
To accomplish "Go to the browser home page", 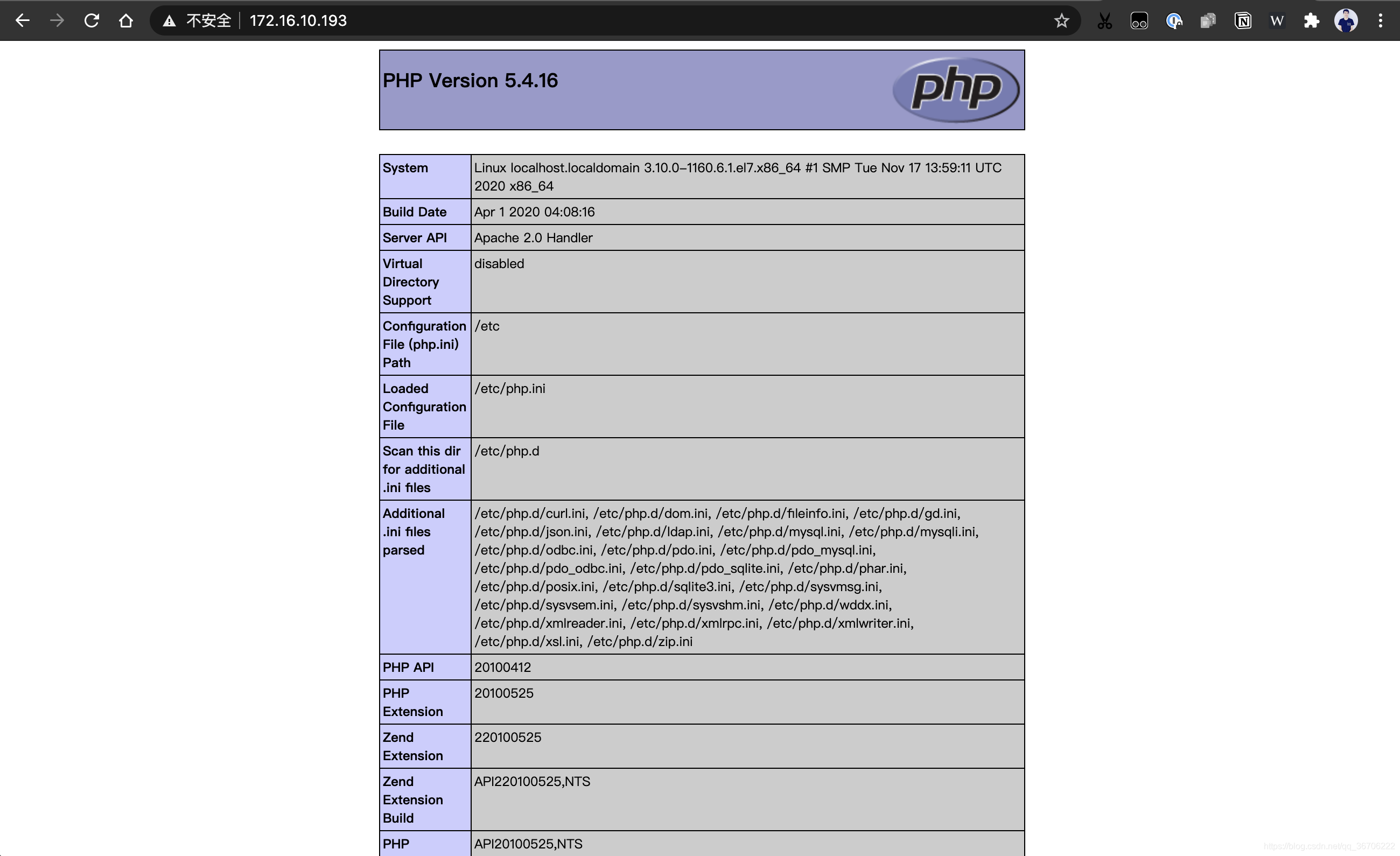I will [x=126, y=21].
